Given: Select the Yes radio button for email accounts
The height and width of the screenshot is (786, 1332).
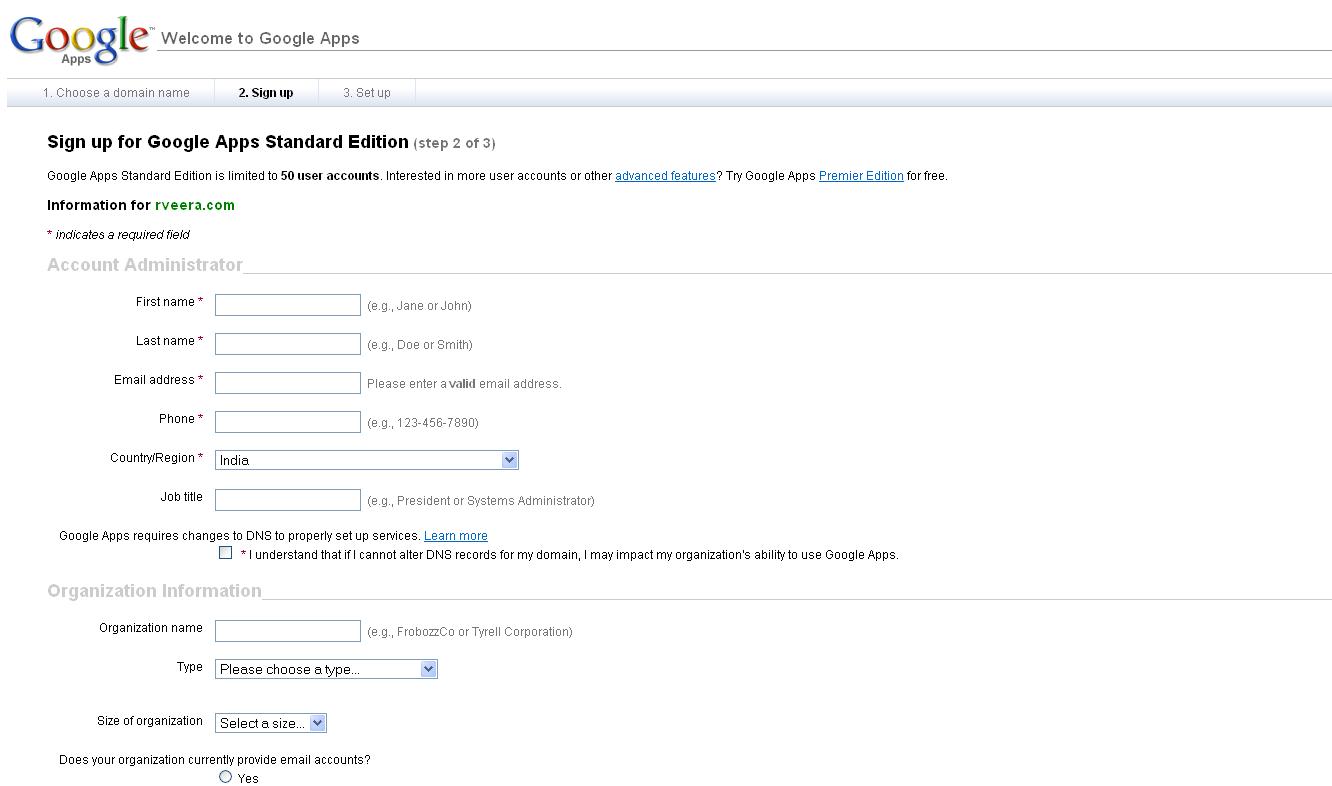Looking at the screenshot, I should pyautogui.click(x=225, y=777).
